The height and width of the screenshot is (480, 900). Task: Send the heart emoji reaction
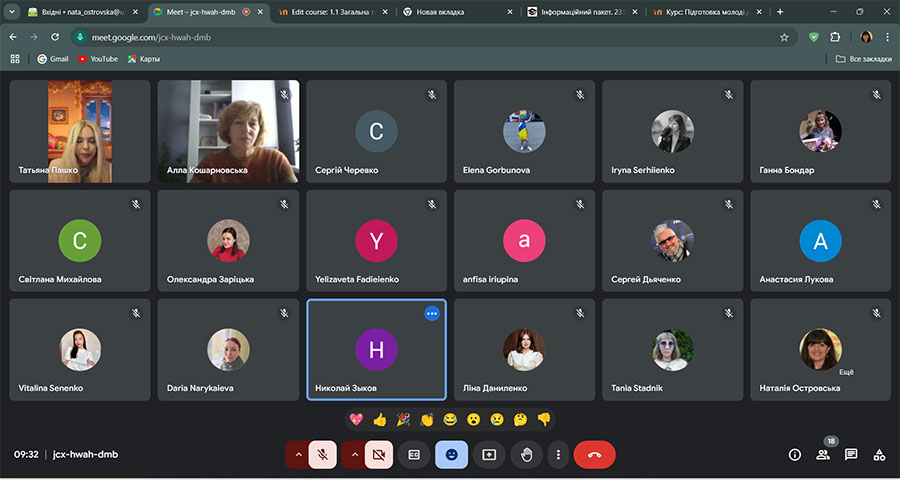coord(356,420)
